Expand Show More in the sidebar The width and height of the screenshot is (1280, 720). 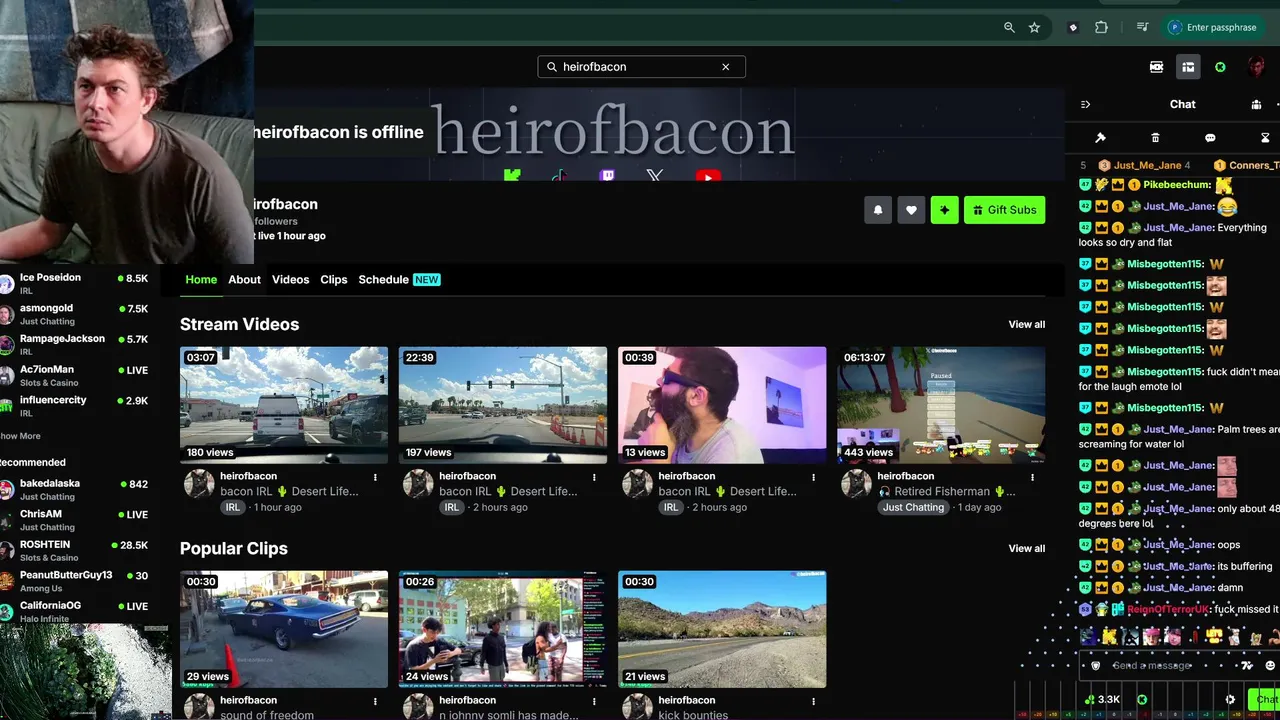pyautogui.click(x=21, y=436)
